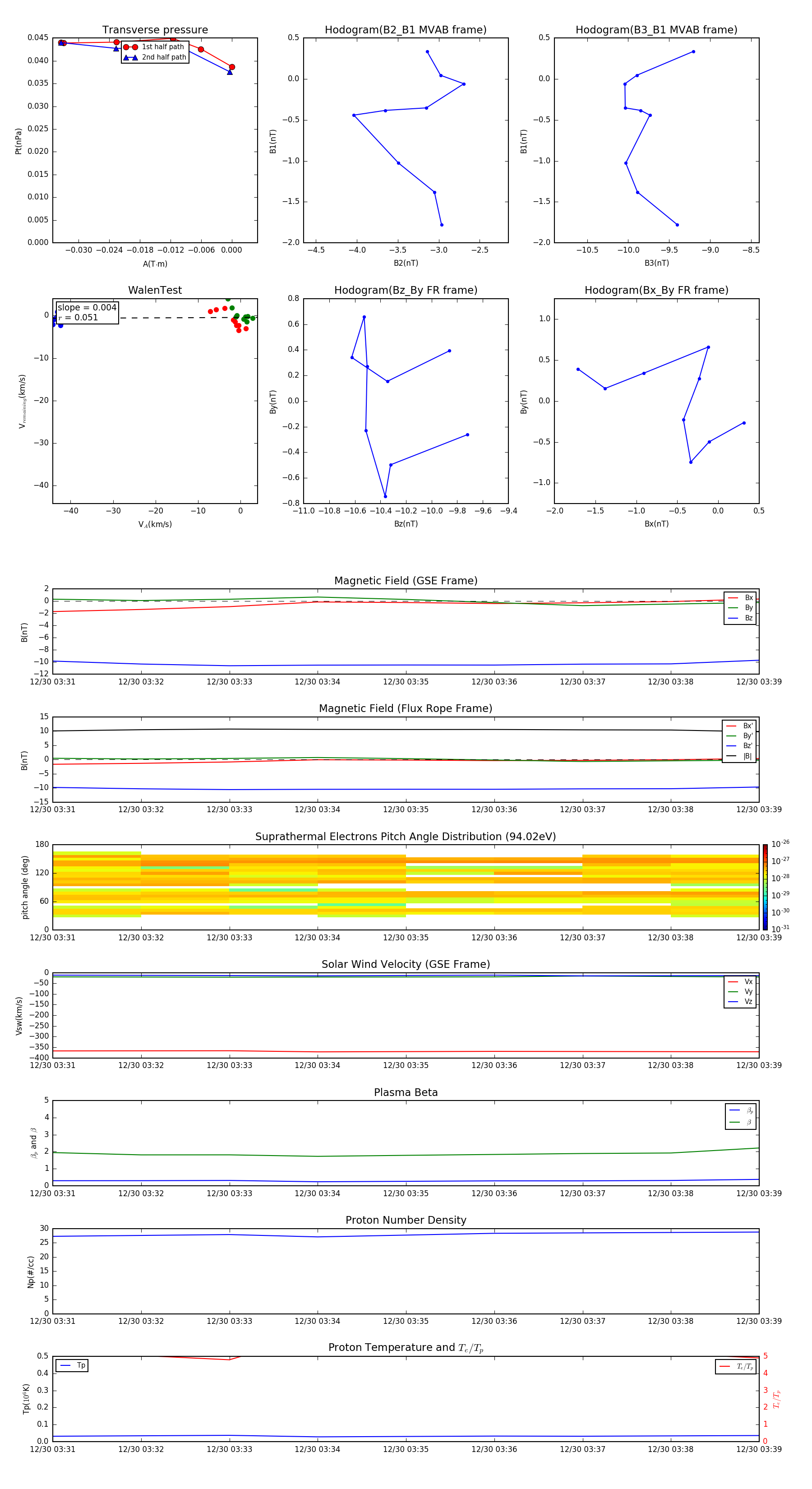Click the 'slope = 0.004' annotation
This screenshot has height=1489, width=812.
click(87, 308)
